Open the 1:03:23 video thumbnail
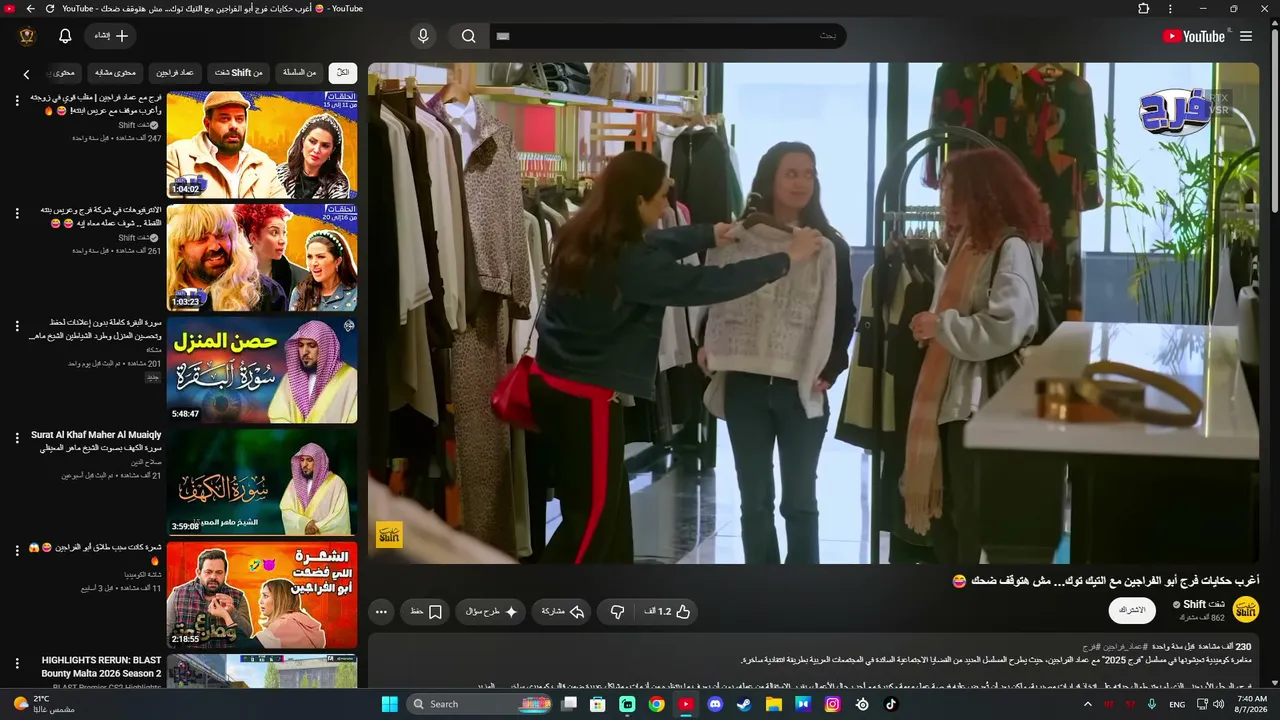The image size is (1280, 720). pyautogui.click(x=262, y=257)
